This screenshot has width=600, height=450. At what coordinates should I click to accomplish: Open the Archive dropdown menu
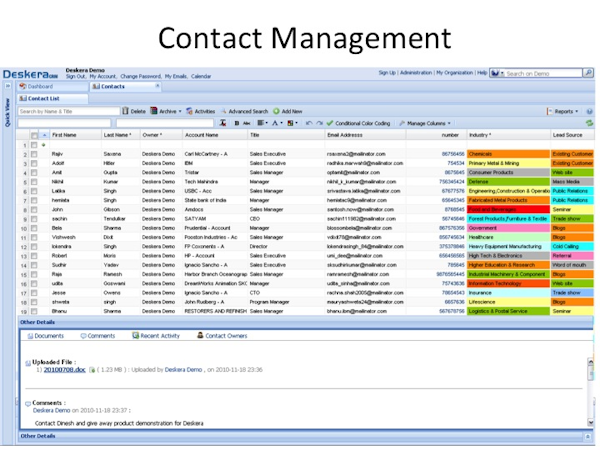[166, 111]
